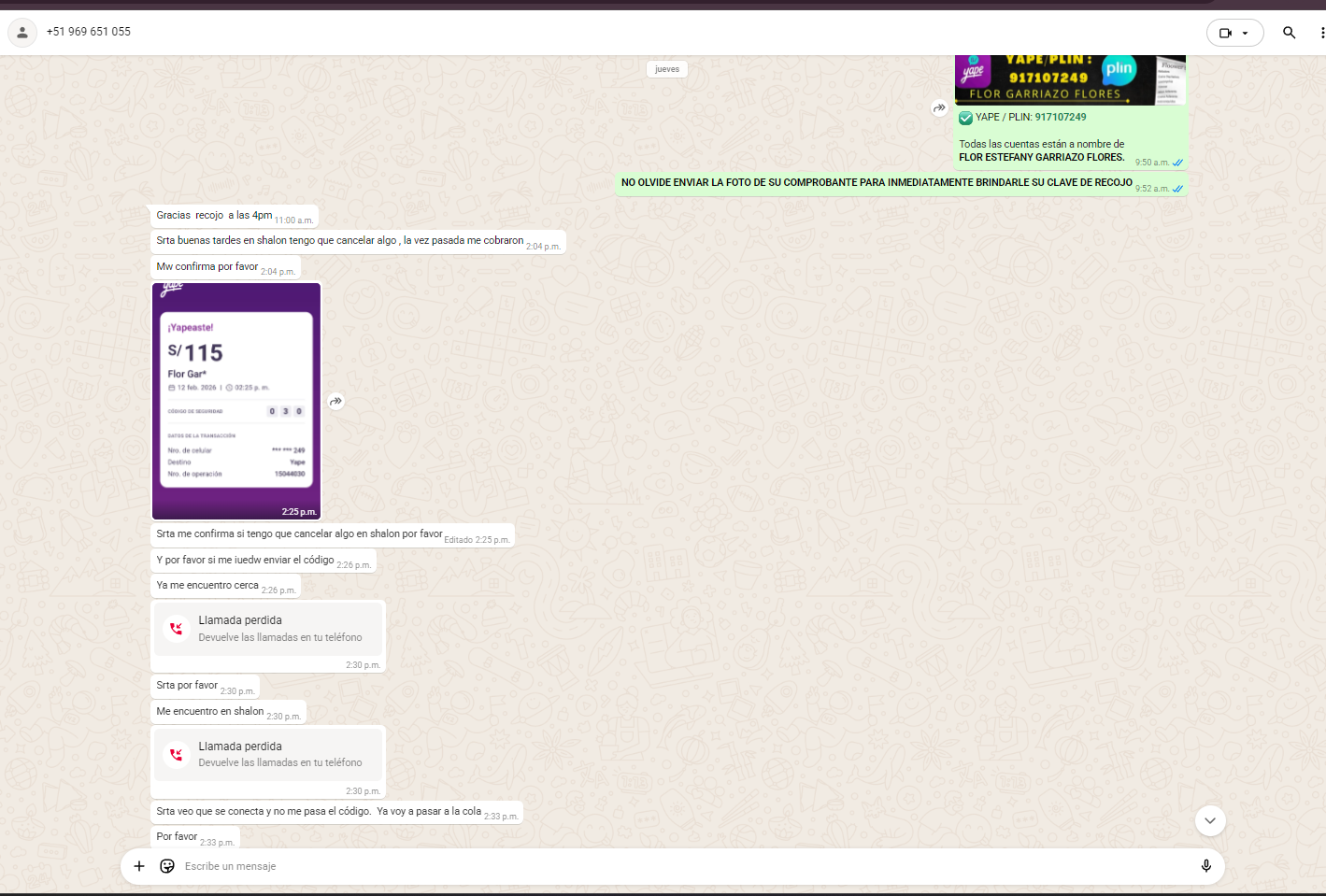Click the Yape/Plin banner image
Screen dimensions: 1326x896
(x=1069, y=80)
